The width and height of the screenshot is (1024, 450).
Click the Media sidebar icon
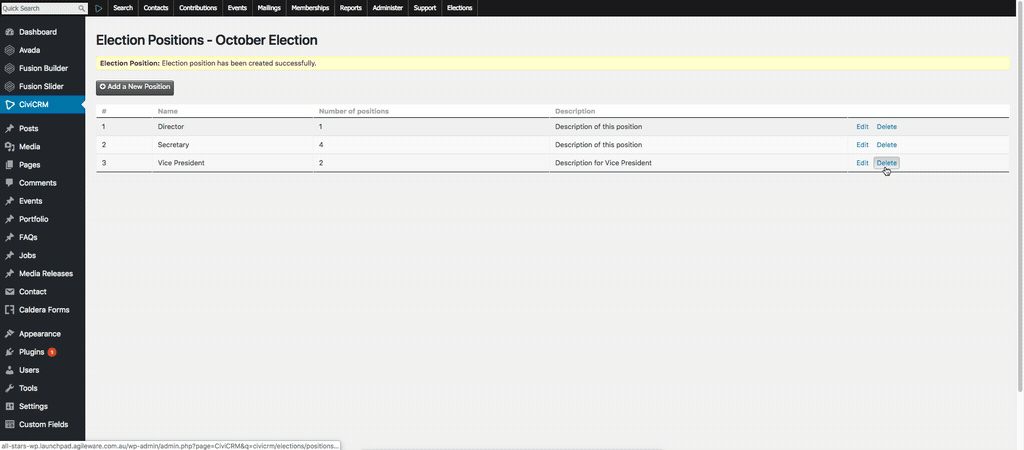point(10,147)
